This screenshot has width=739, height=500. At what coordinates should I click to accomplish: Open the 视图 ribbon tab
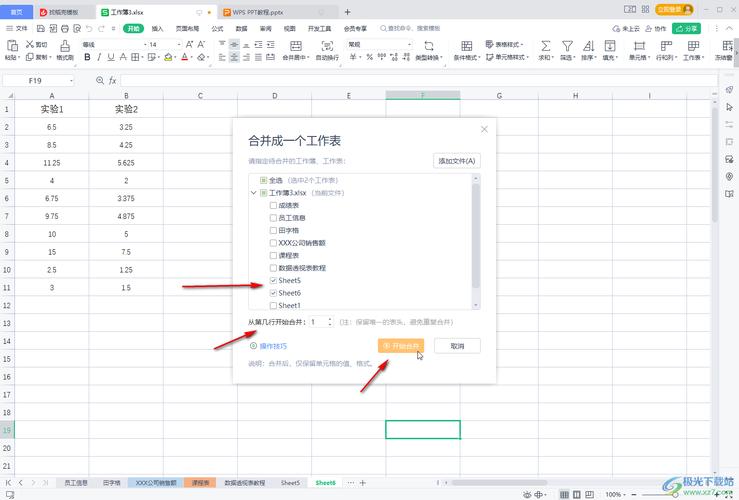289,29
